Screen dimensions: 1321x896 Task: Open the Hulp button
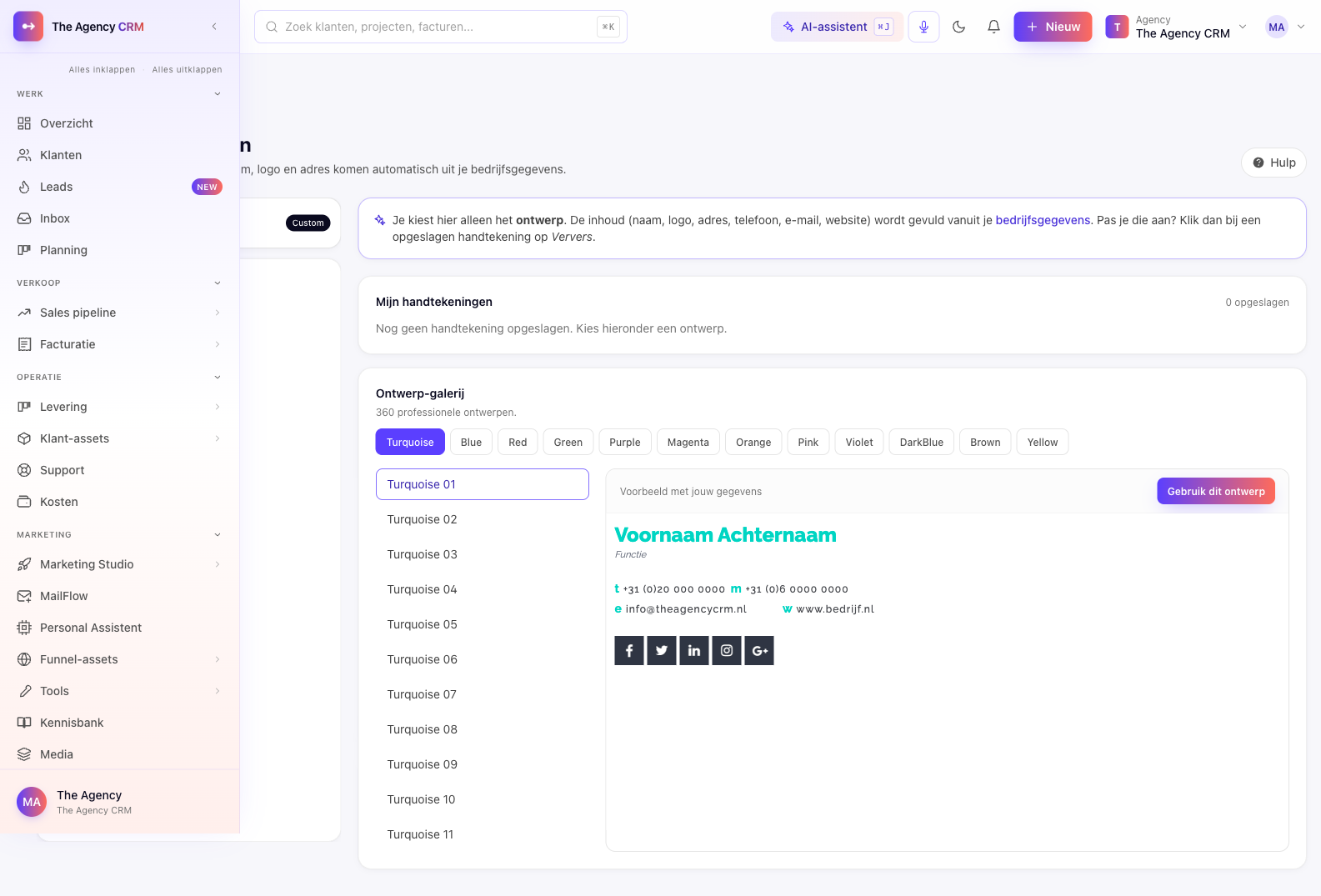coord(1274,163)
